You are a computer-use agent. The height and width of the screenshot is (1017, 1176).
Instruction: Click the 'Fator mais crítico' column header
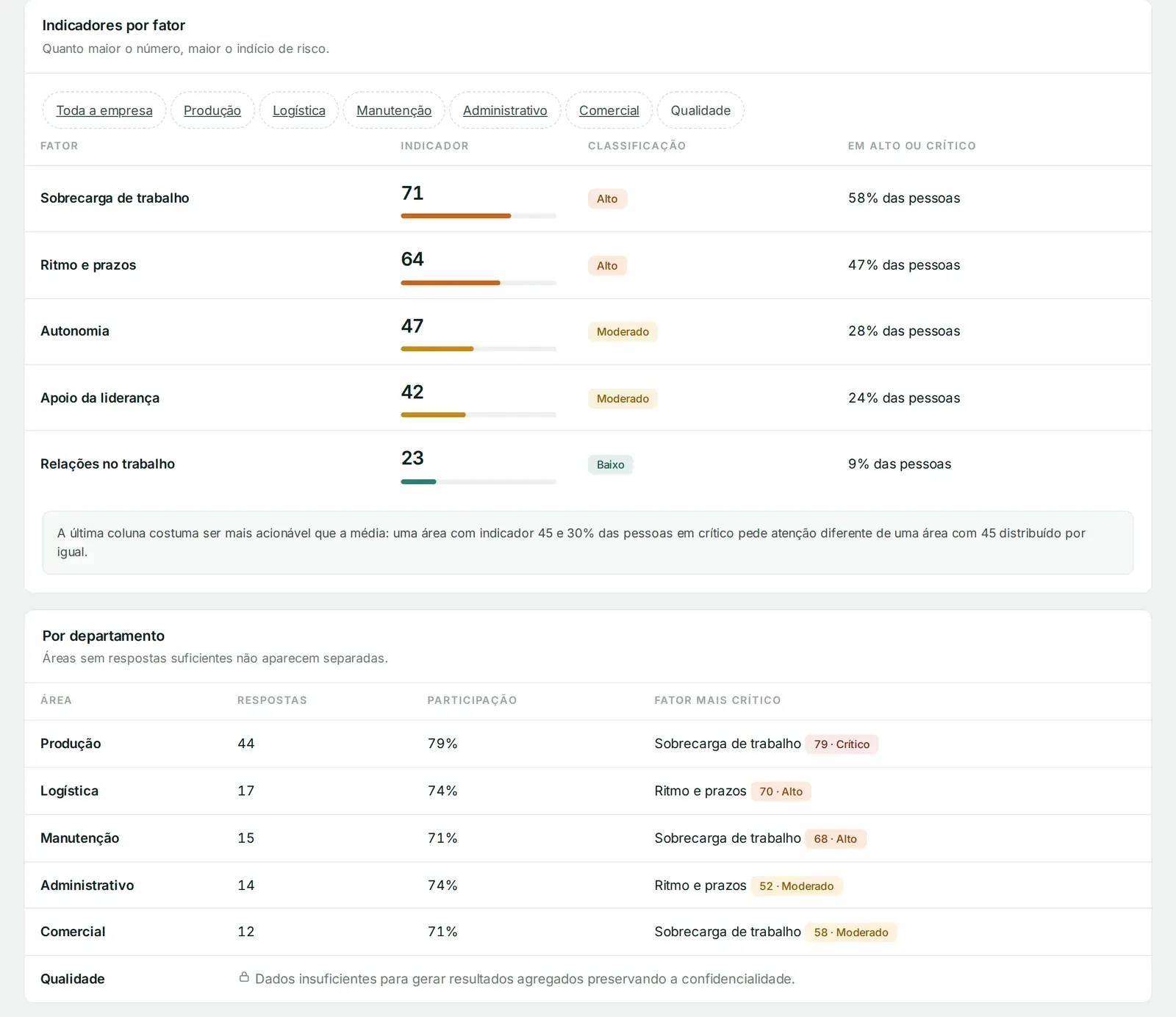pyautogui.click(x=717, y=700)
